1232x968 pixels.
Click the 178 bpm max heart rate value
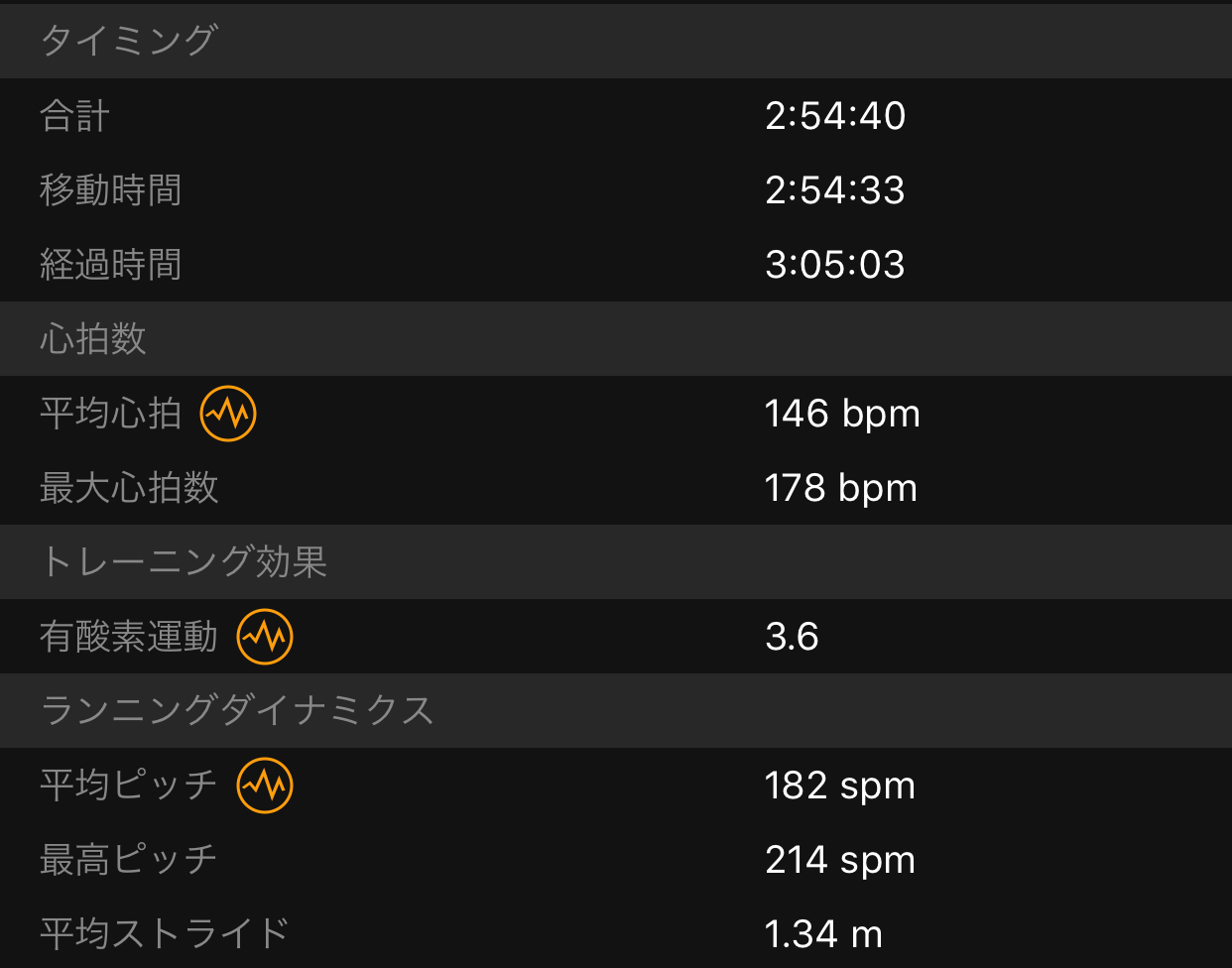(x=841, y=489)
